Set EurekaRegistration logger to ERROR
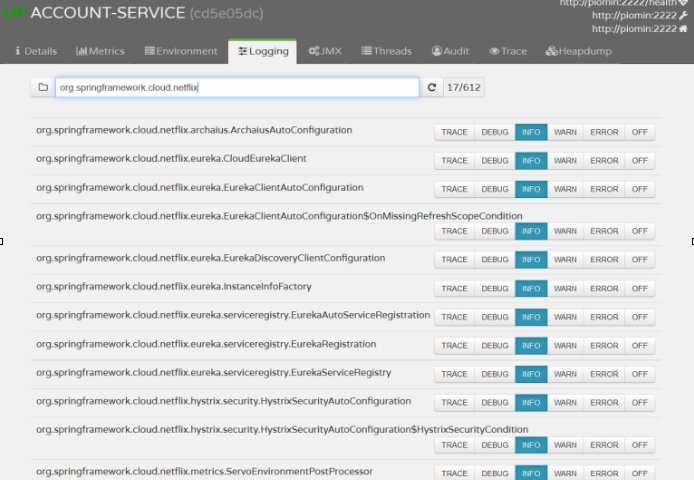 (604, 345)
